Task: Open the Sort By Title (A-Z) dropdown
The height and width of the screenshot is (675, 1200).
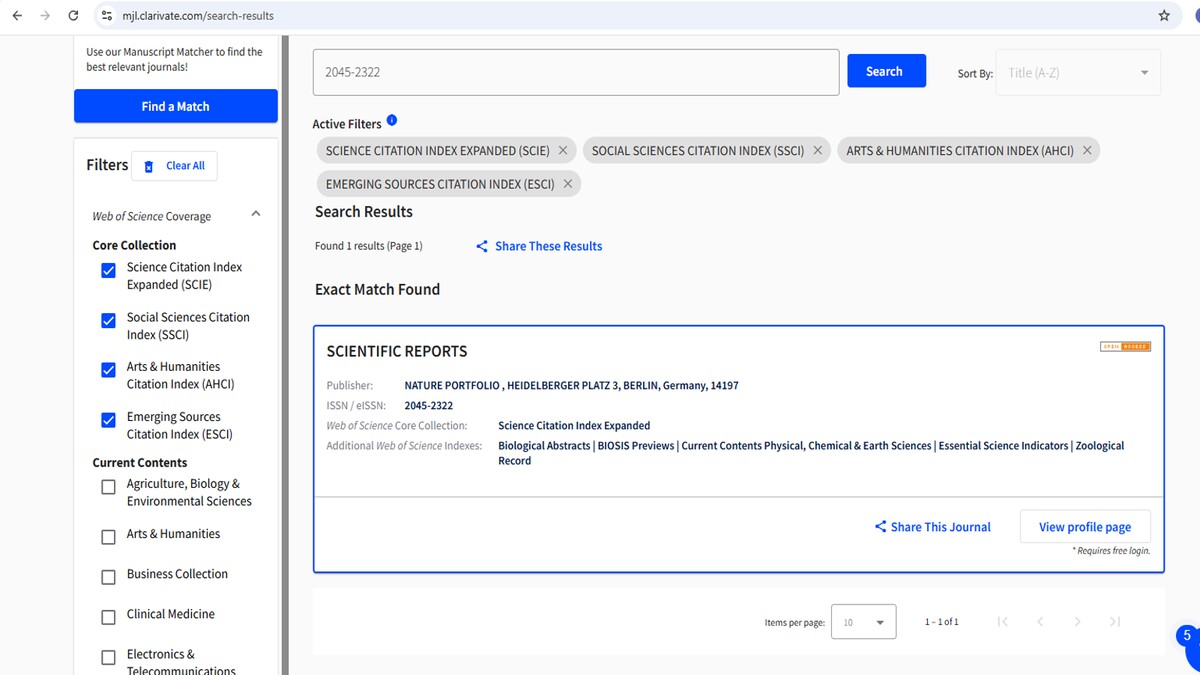Action: 1078,73
